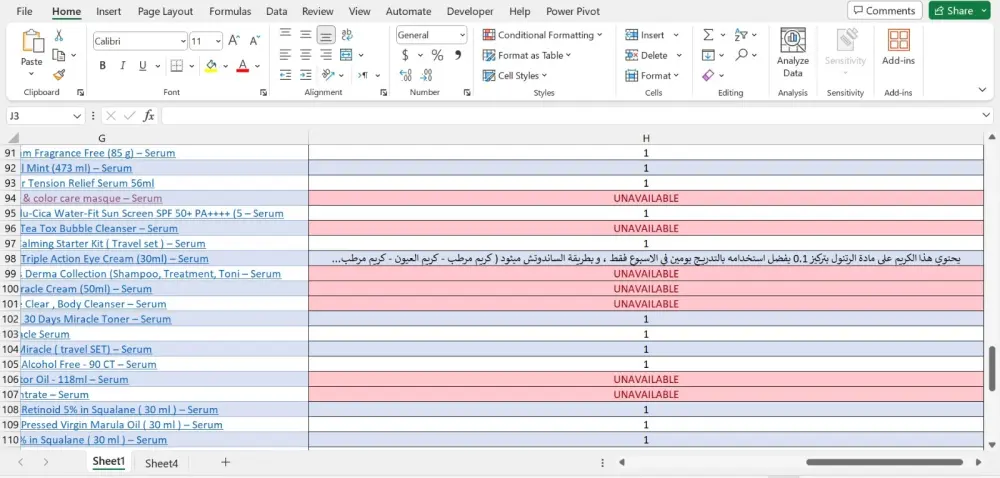This screenshot has height=478, width=1000.
Task: Decrease font size with the small A
Action: [x=254, y=41]
